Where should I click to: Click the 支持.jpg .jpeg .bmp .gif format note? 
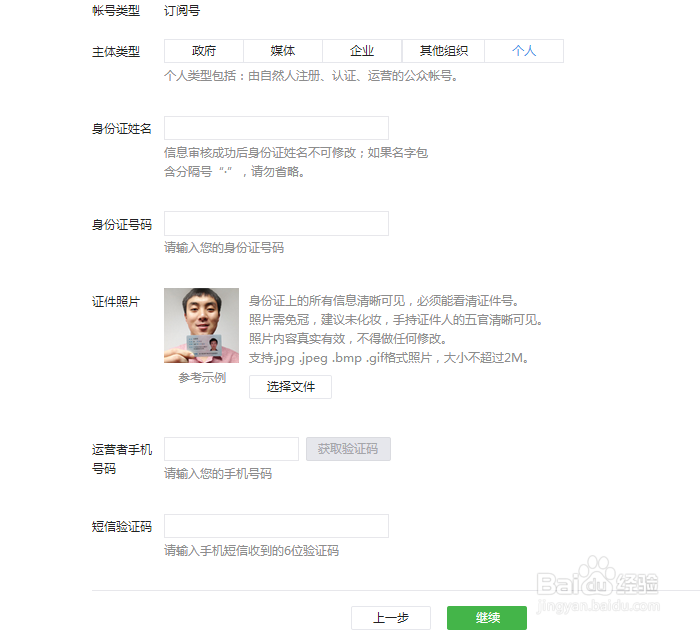tap(389, 358)
